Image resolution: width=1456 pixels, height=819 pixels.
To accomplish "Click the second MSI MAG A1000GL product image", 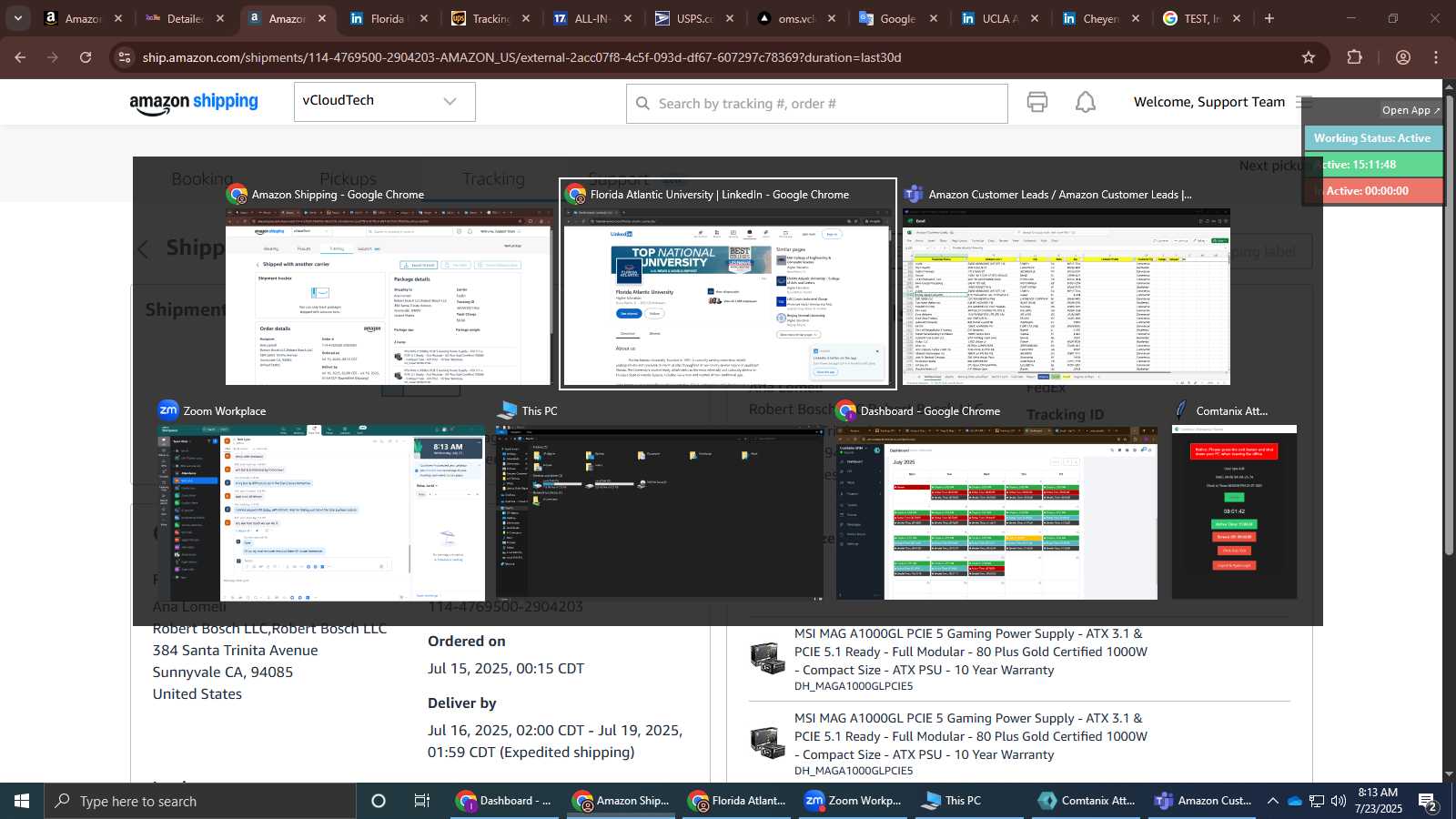I will point(767,742).
